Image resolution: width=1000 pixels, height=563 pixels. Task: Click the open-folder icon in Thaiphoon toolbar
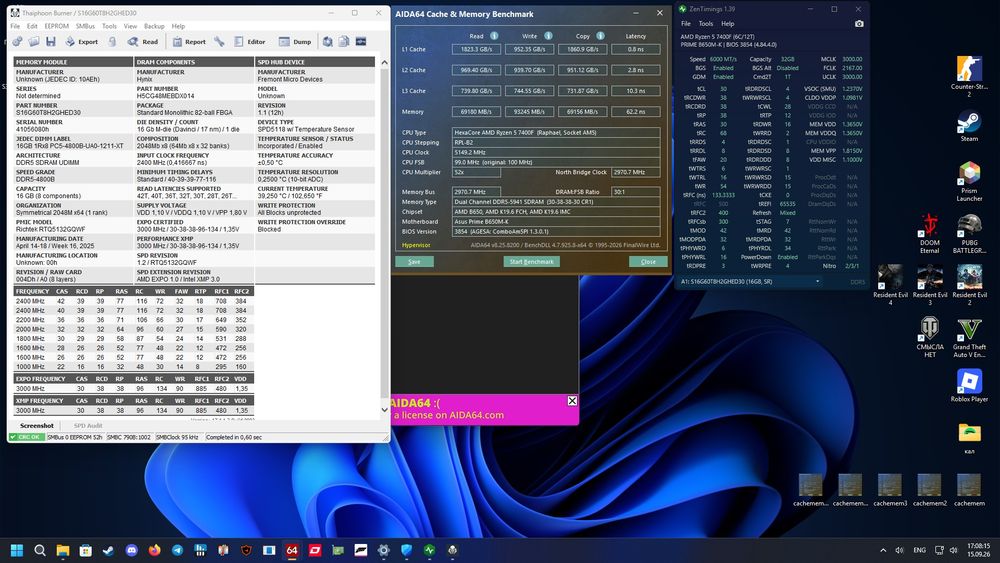tap(34, 41)
